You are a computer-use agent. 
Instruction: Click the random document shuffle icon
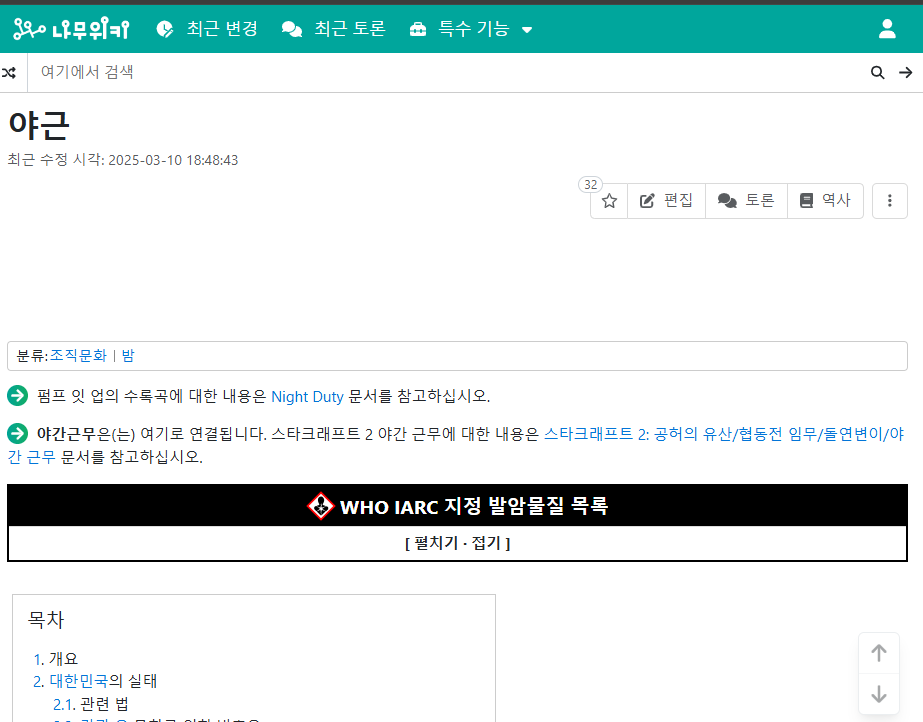(x=9, y=73)
